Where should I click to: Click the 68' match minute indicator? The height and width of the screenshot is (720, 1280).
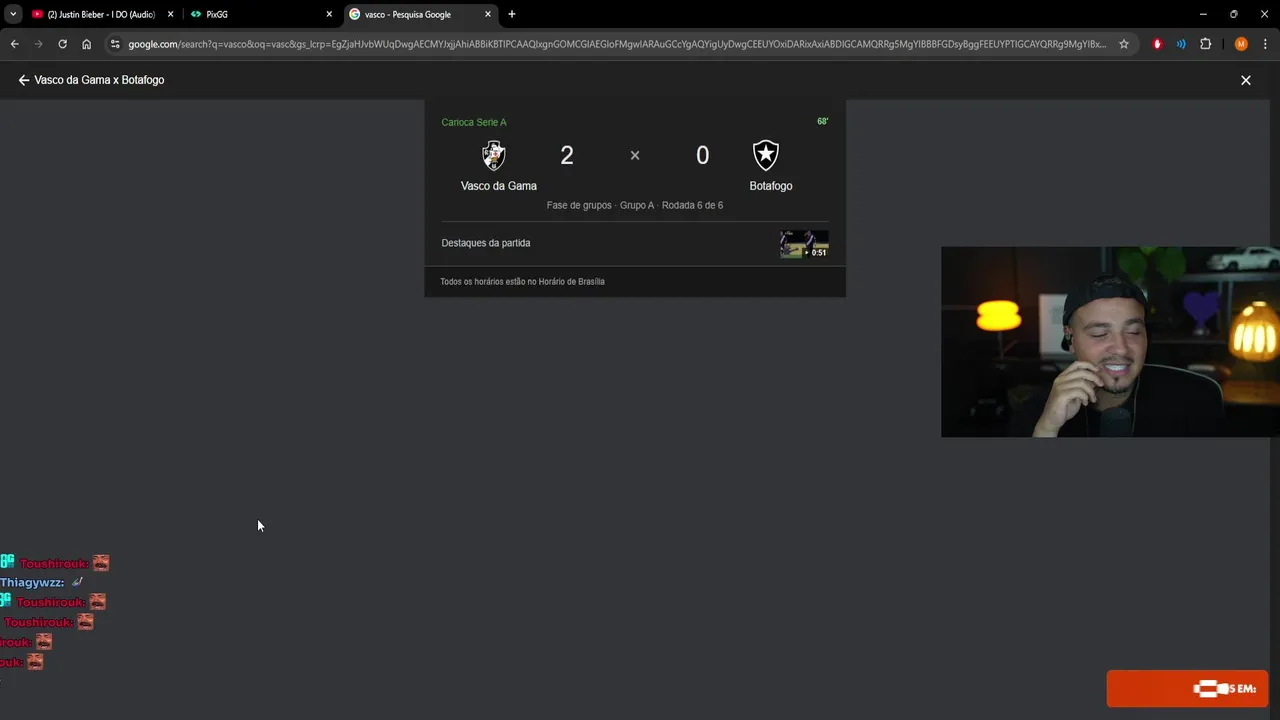point(823,121)
